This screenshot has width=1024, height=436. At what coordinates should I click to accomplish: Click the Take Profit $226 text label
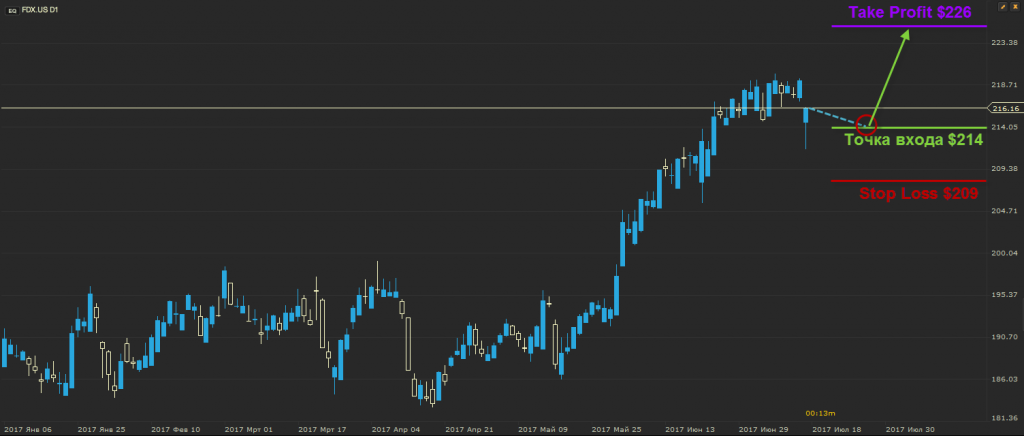pos(908,13)
